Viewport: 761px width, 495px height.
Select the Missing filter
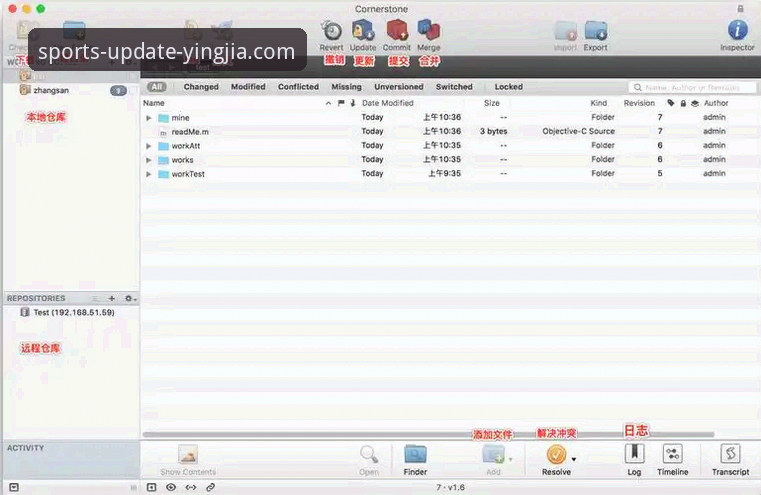[347, 87]
